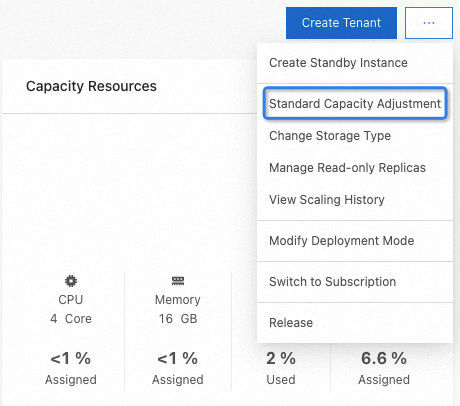This screenshot has width=460, height=406.
Task: Click the 2 % Used statistic
Action: click(x=281, y=368)
